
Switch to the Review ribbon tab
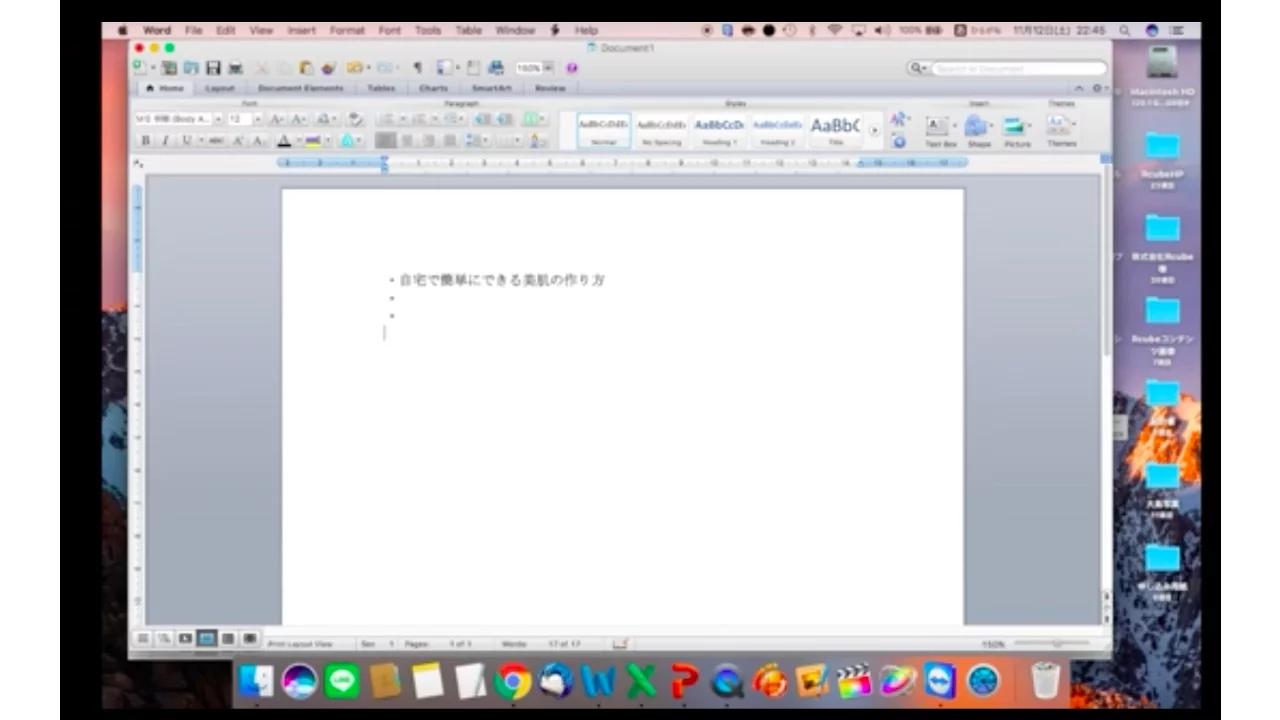coord(550,88)
